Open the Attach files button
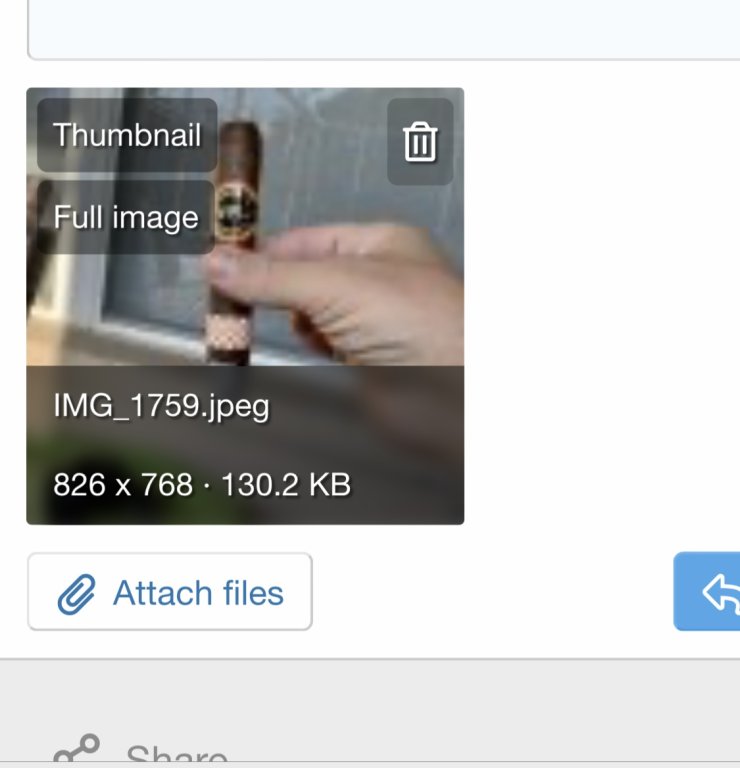 pos(170,591)
